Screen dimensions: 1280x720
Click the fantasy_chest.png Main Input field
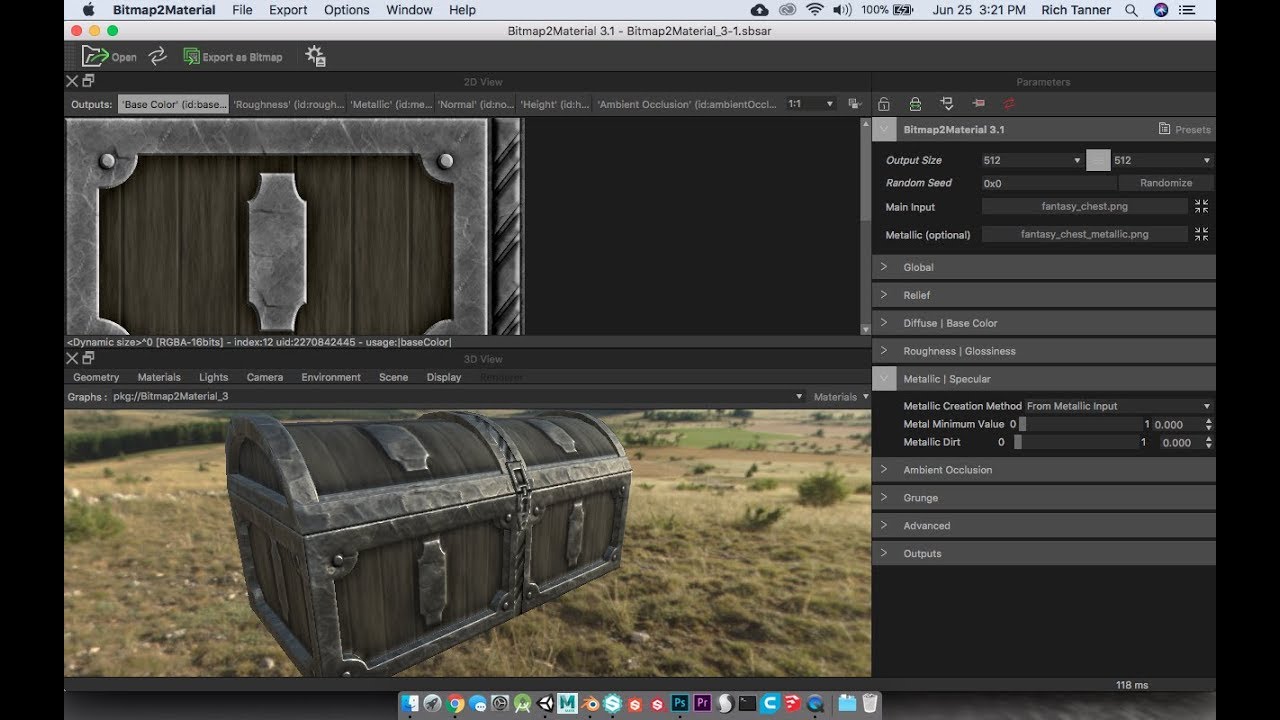pyautogui.click(x=1084, y=207)
